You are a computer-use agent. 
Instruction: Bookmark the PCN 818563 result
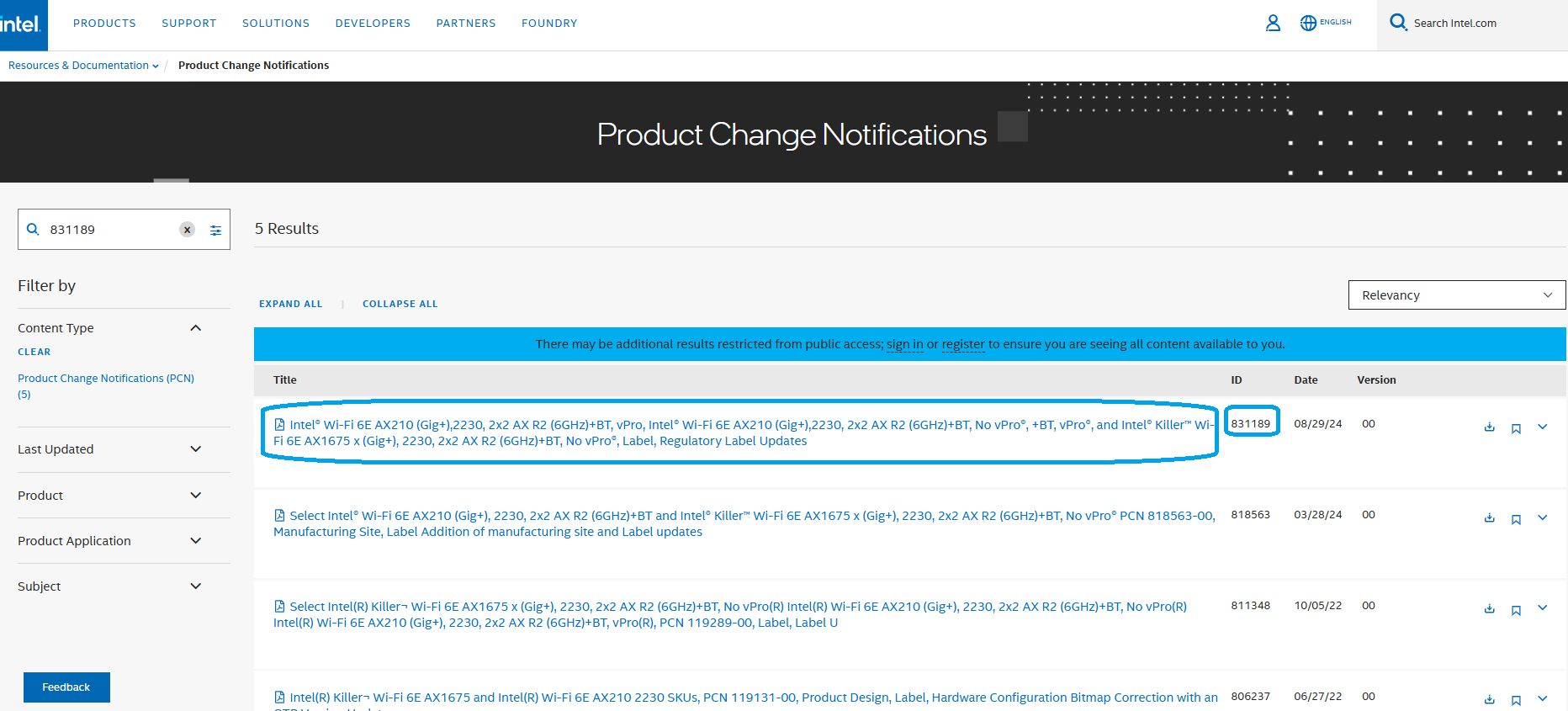point(1516,519)
